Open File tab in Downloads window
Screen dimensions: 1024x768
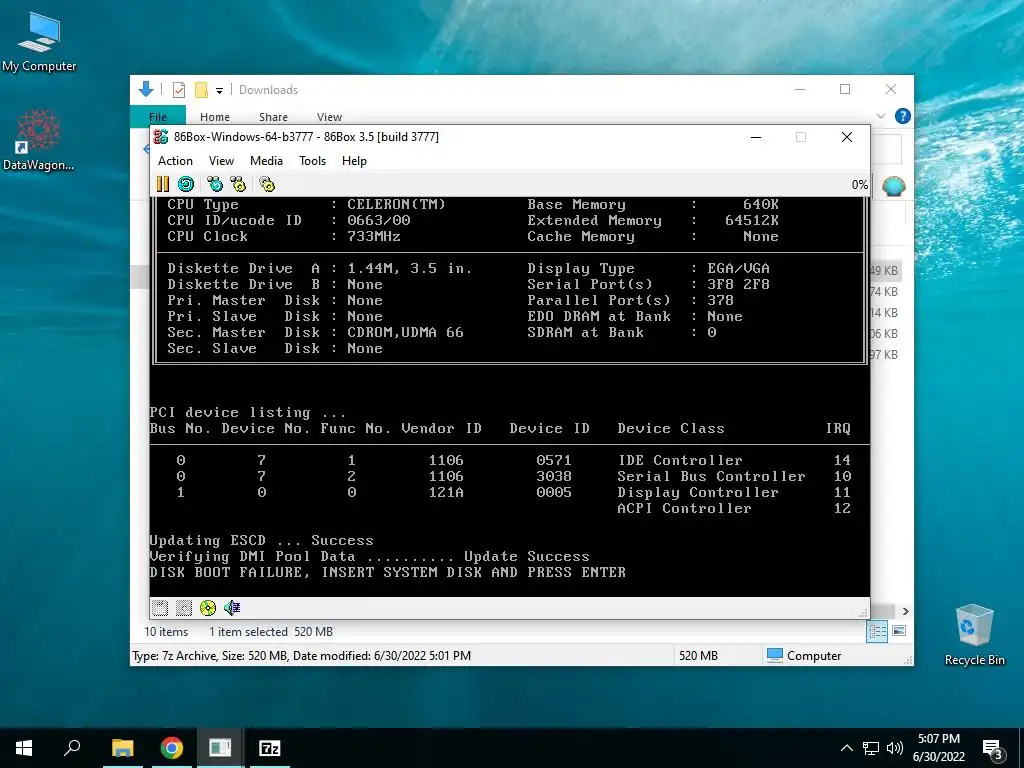point(158,116)
